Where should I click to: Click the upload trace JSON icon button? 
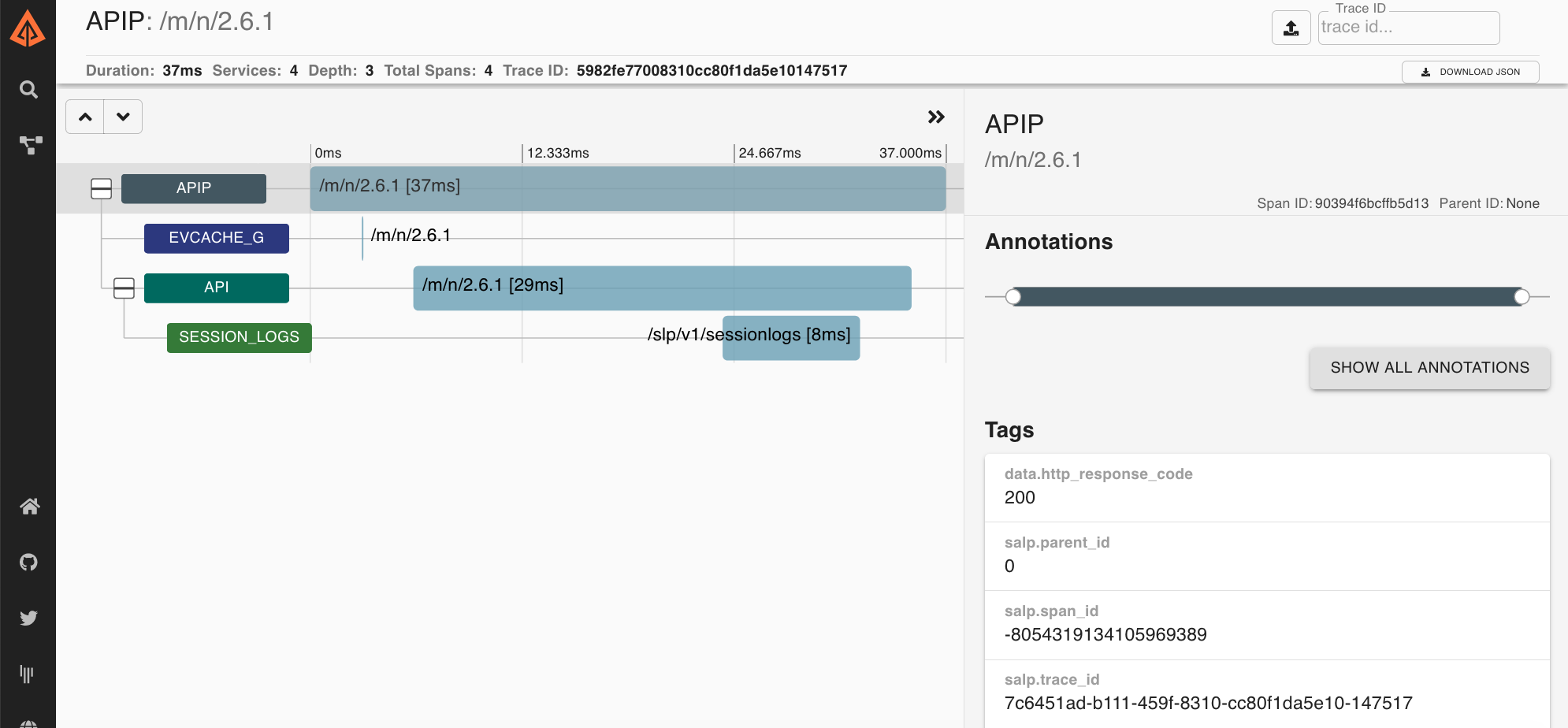[x=1291, y=28]
